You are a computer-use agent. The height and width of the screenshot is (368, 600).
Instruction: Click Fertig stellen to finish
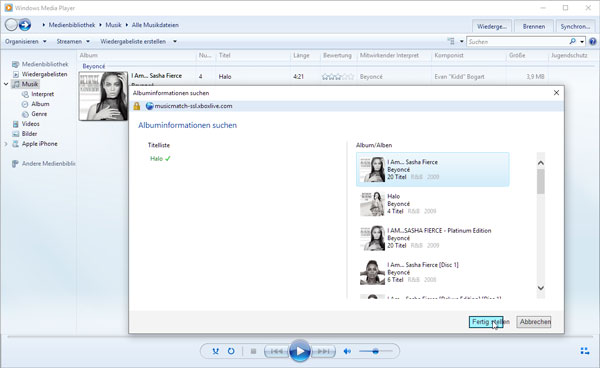tap(486, 322)
